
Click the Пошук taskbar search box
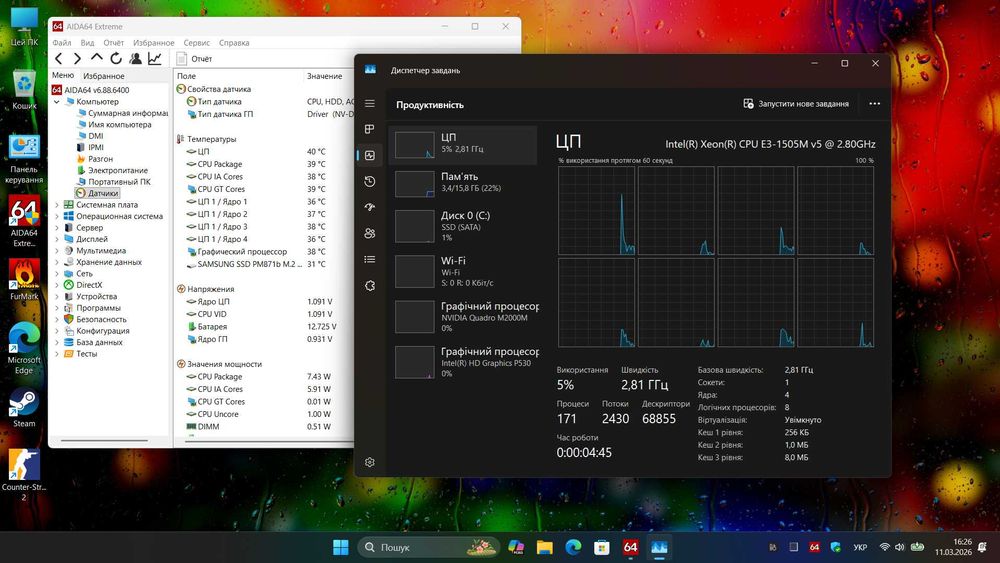(429, 547)
